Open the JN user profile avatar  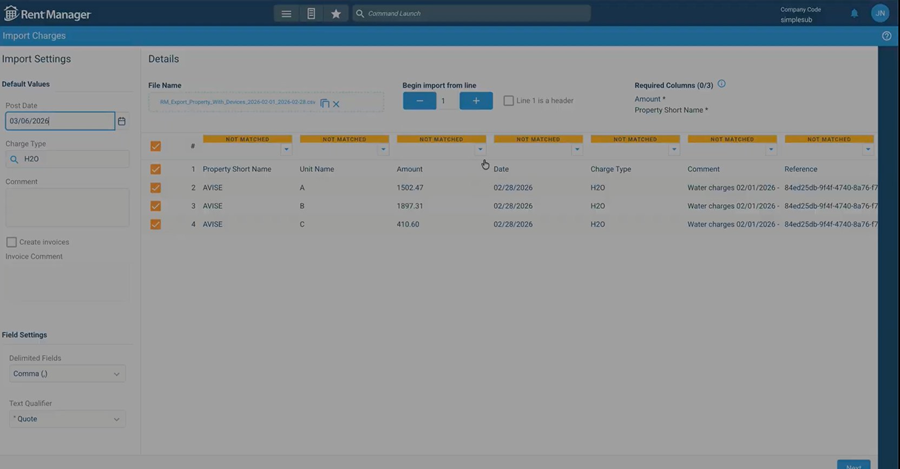point(879,13)
